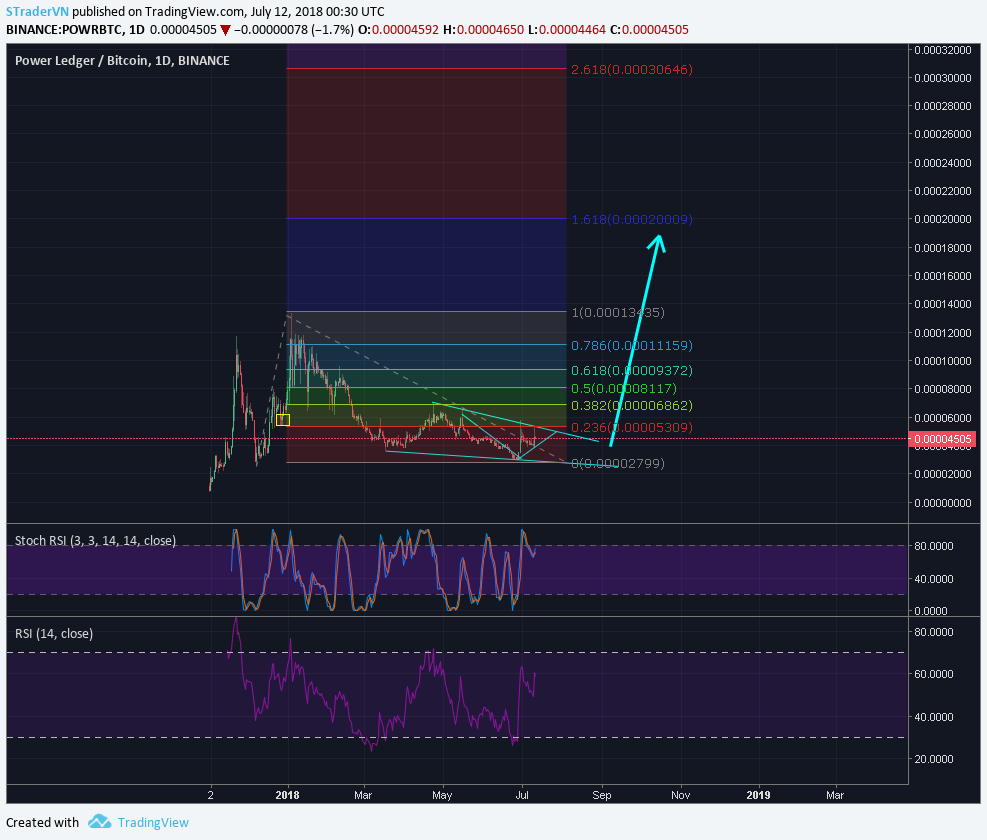This screenshot has height=840, width=987.
Task: Click the TradingView cloud logo icon
Action: tap(99, 822)
